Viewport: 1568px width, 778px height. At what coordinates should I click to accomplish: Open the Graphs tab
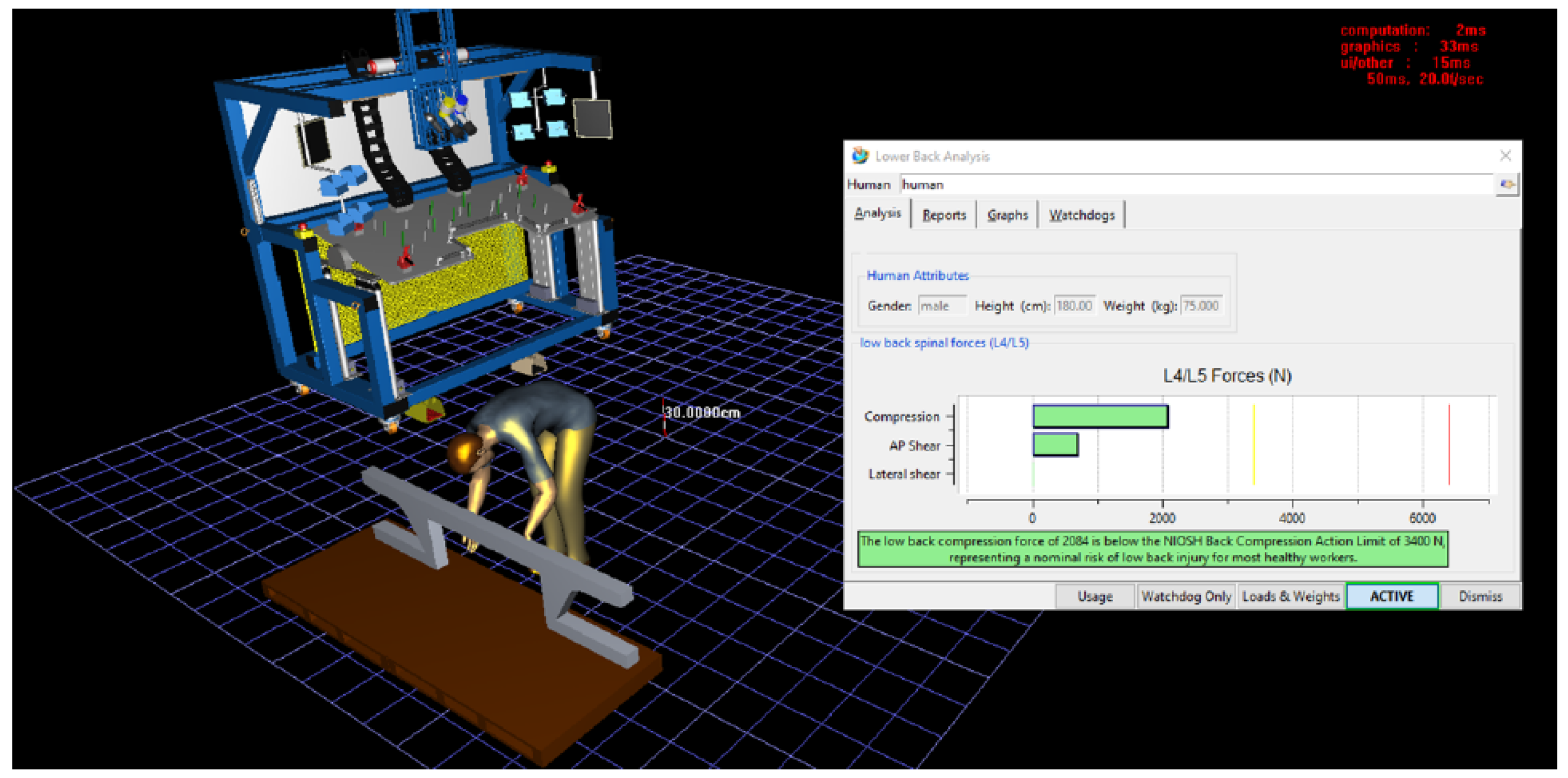pyautogui.click(x=1007, y=215)
